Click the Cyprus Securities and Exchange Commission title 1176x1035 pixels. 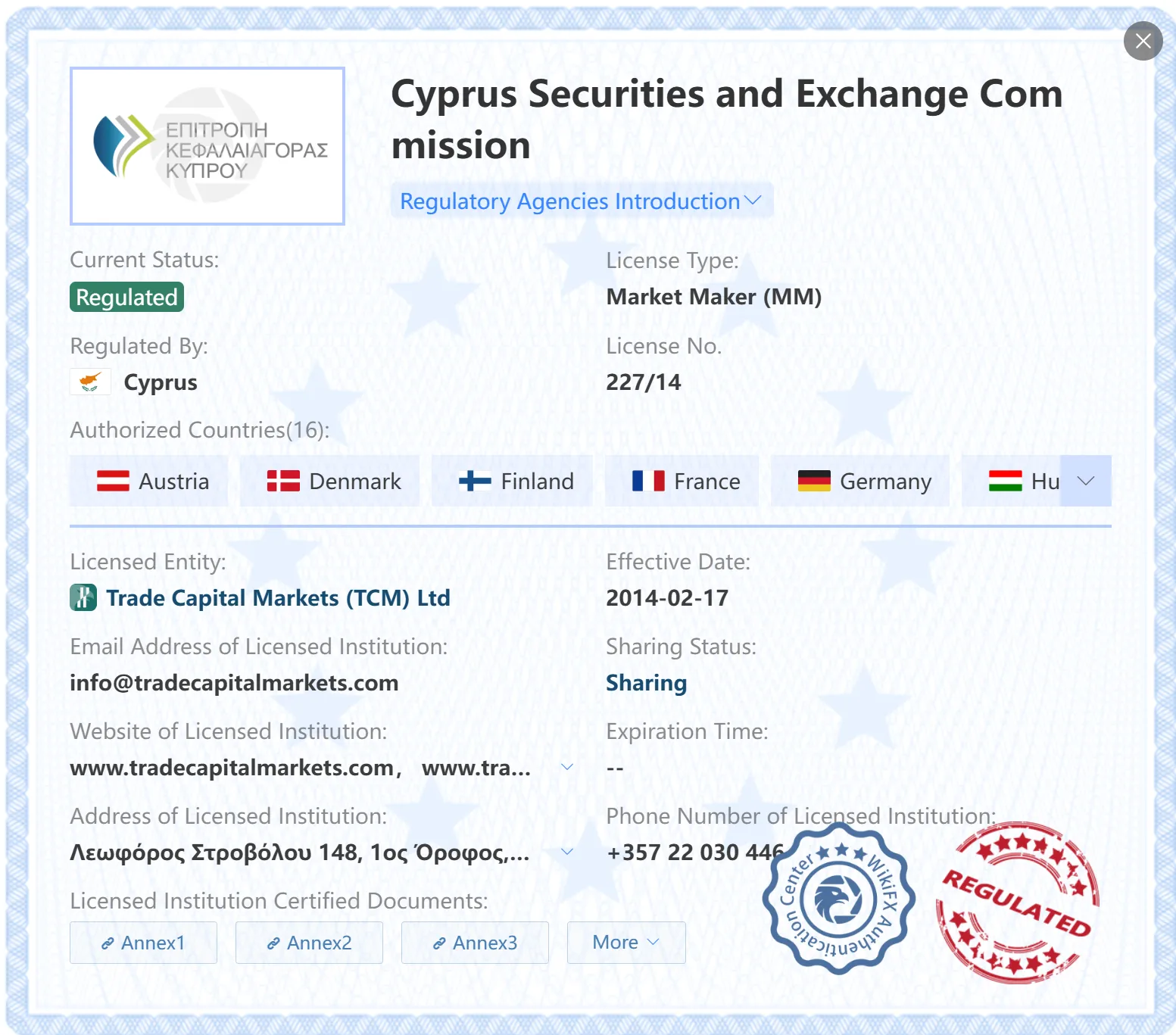point(726,119)
